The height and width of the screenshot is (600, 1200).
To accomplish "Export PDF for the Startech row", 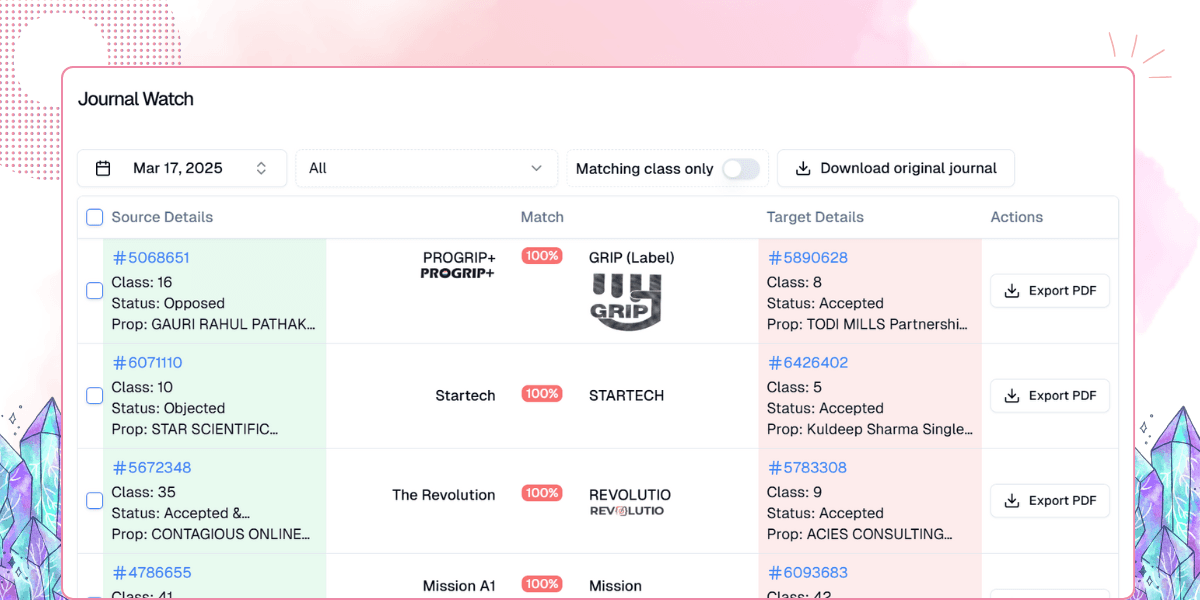I will point(1049,396).
